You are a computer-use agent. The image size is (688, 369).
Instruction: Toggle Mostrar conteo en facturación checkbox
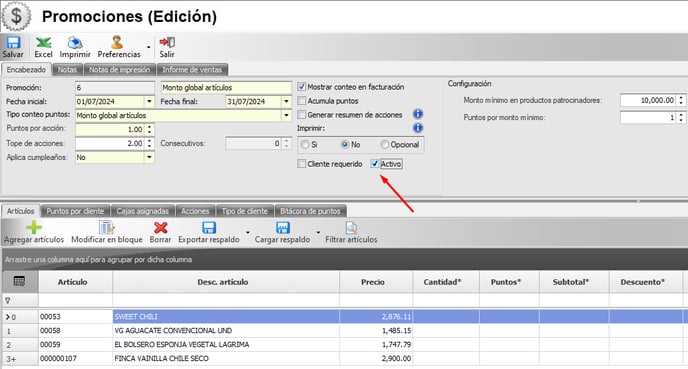(x=301, y=87)
